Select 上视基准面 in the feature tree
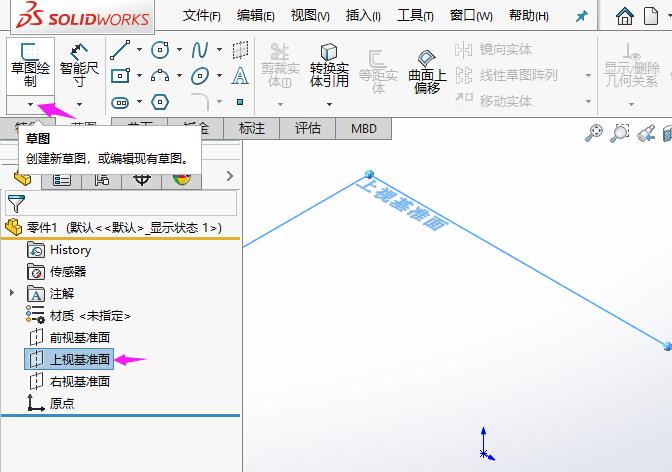Image resolution: width=672 pixels, height=472 pixels. click(x=69, y=359)
